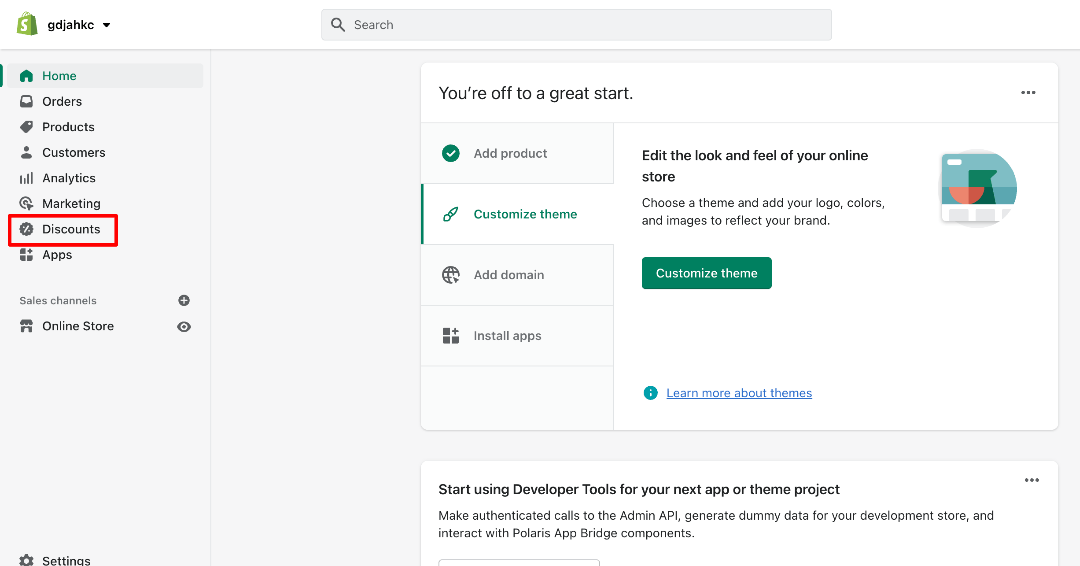This screenshot has width=1080, height=566.
Task: Click the 'You're off to a great start.' heading
Action: point(535,93)
